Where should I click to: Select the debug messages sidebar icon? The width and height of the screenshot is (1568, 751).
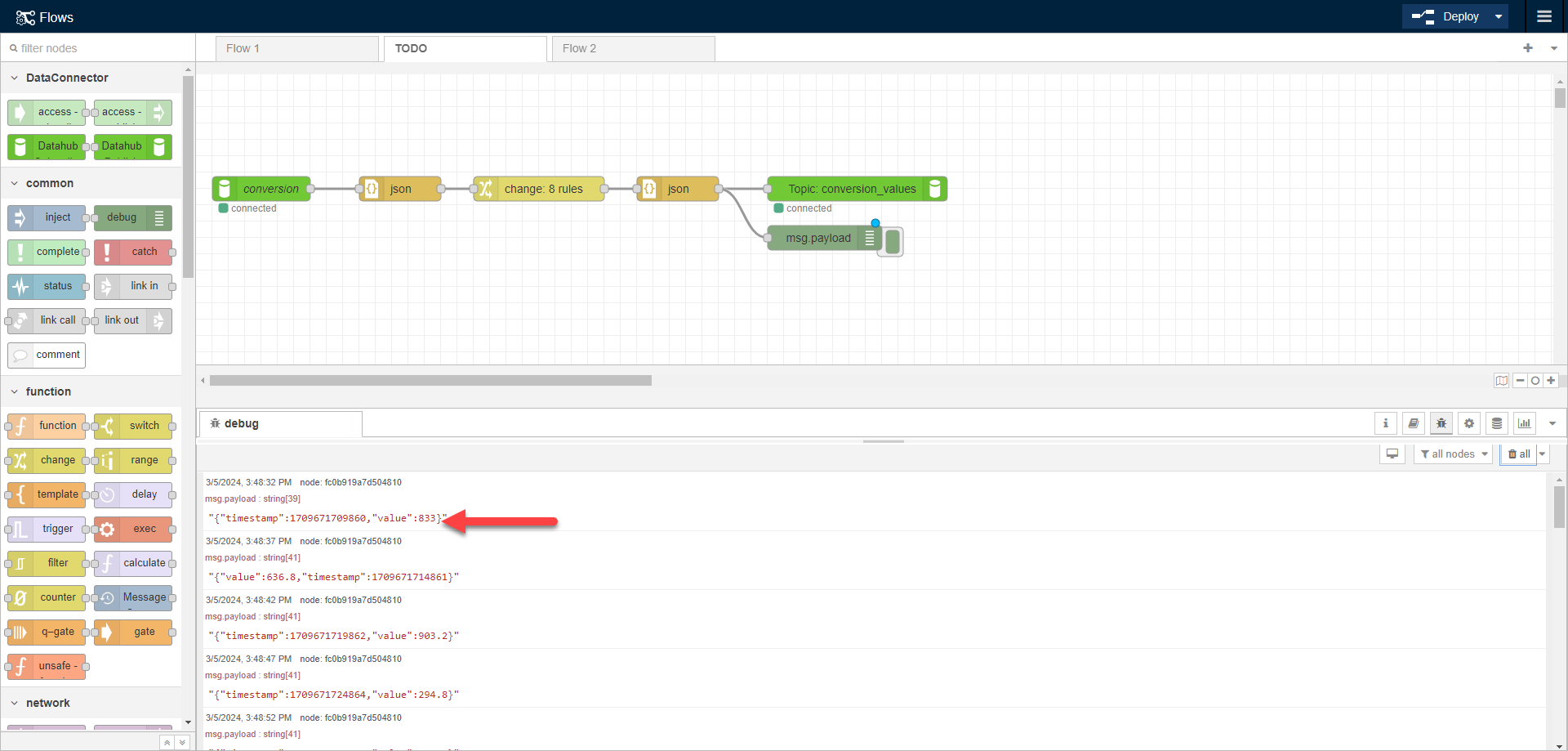pos(1441,423)
